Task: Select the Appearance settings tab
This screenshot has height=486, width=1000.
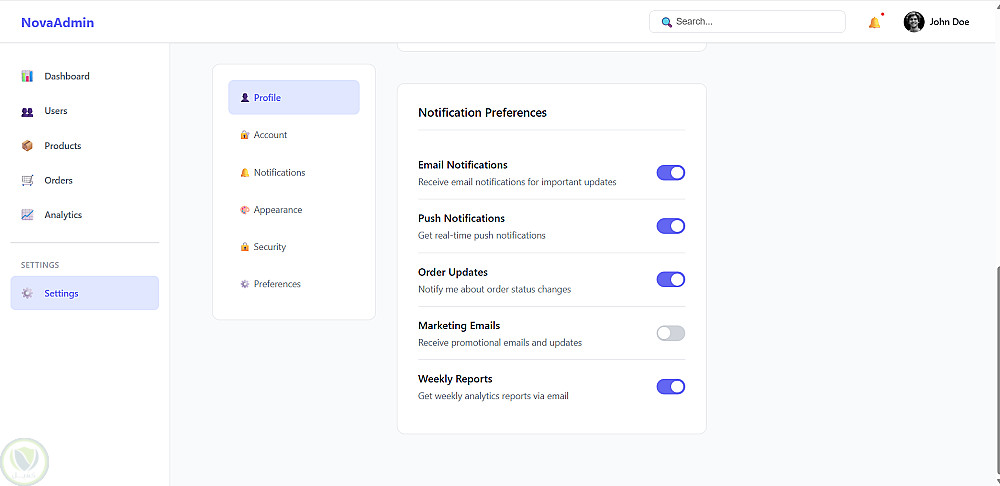Action: pos(277,210)
